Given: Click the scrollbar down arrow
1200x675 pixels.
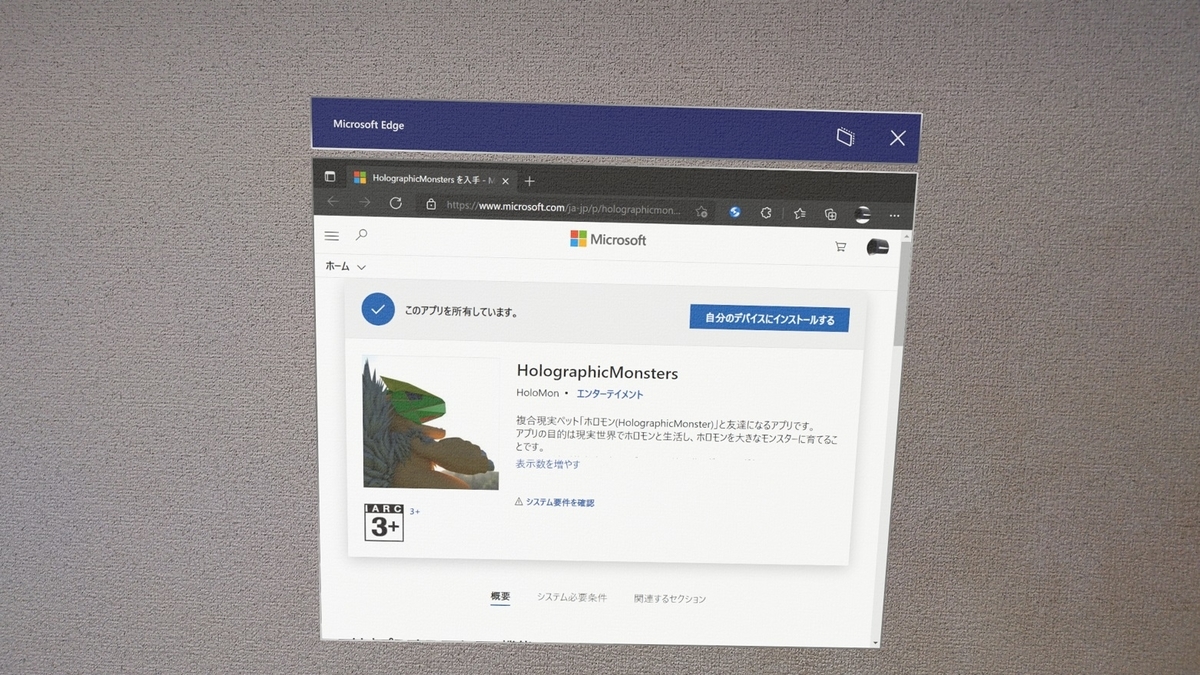Looking at the screenshot, I should (876, 643).
